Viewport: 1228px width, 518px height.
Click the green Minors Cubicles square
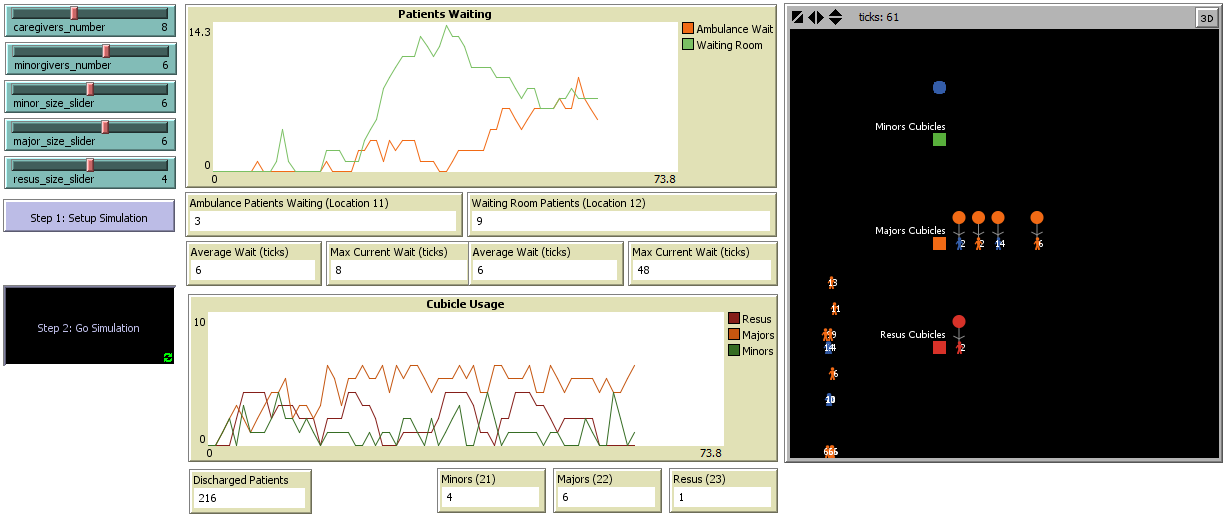click(939, 140)
